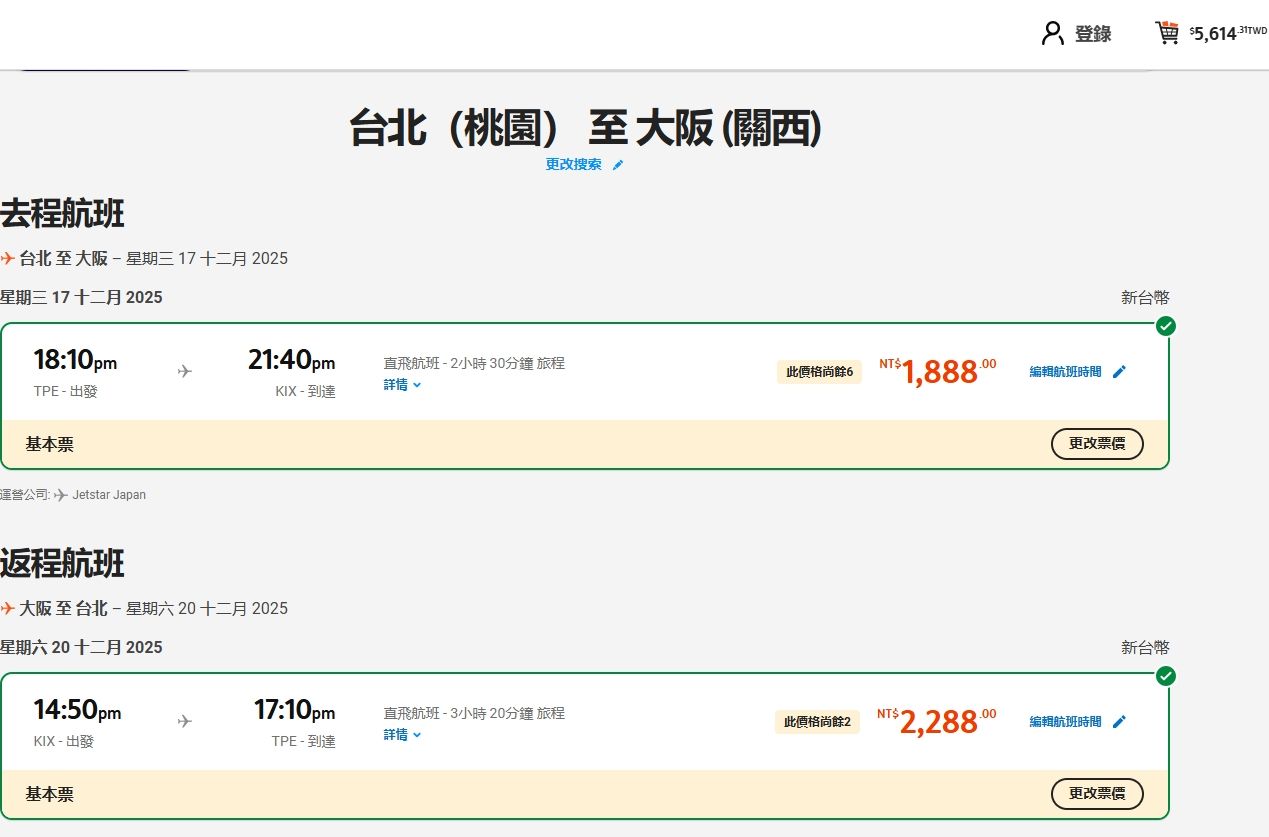Toggle the green checkmark on outbound flight
Screen dimensions: 1269x837
(1165, 326)
